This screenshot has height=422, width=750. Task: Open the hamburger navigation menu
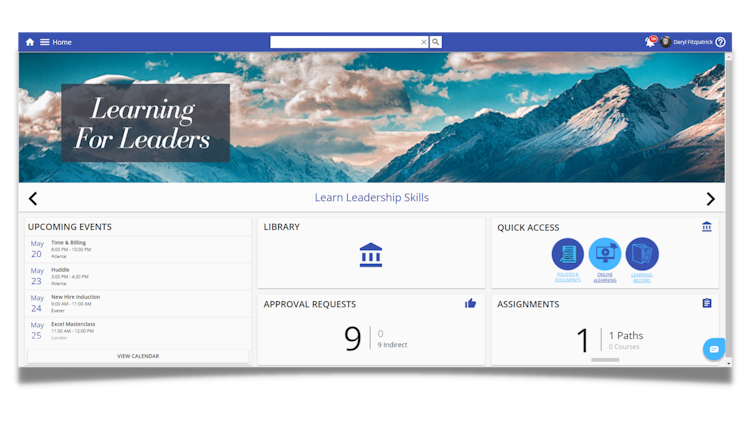pos(44,42)
